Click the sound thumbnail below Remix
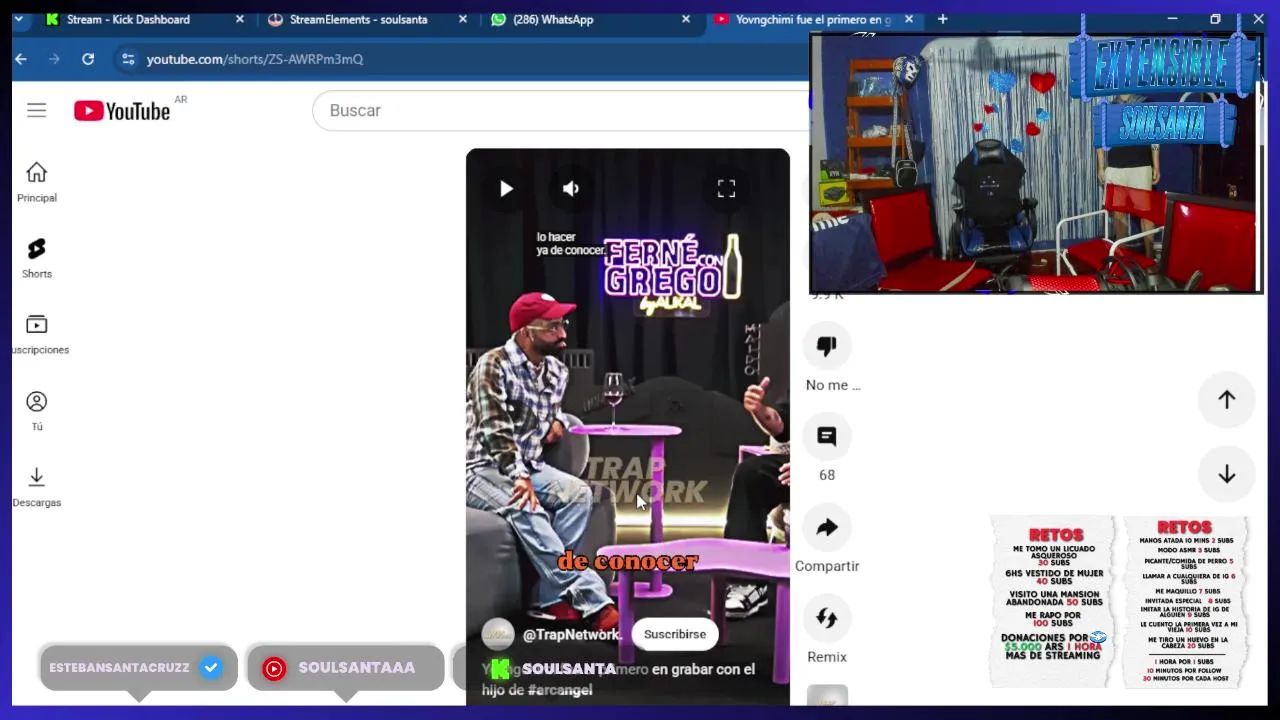Screen dimensions: 1280x720 point(827,695)
